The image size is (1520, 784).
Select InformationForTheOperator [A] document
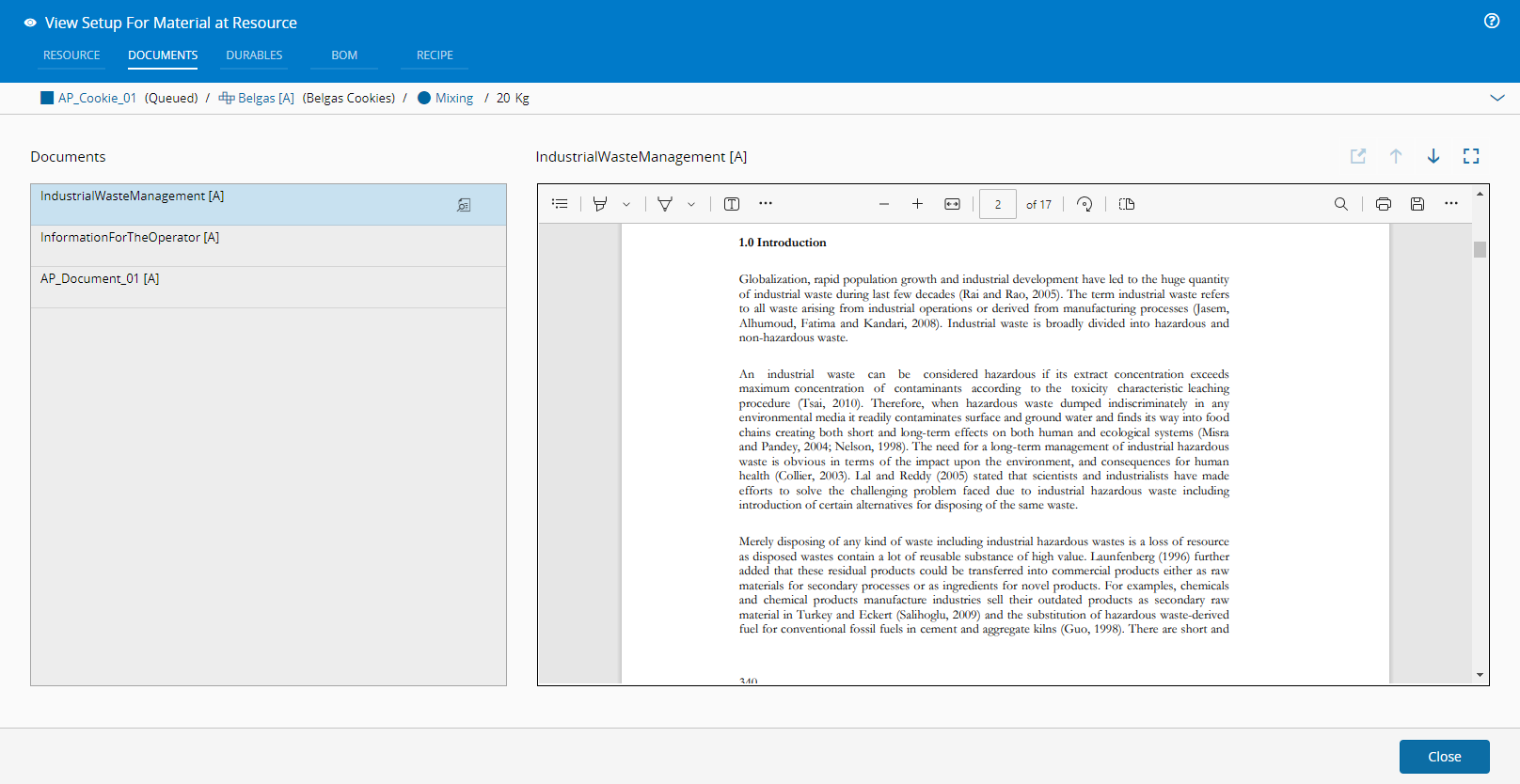[x=130, y=238]
